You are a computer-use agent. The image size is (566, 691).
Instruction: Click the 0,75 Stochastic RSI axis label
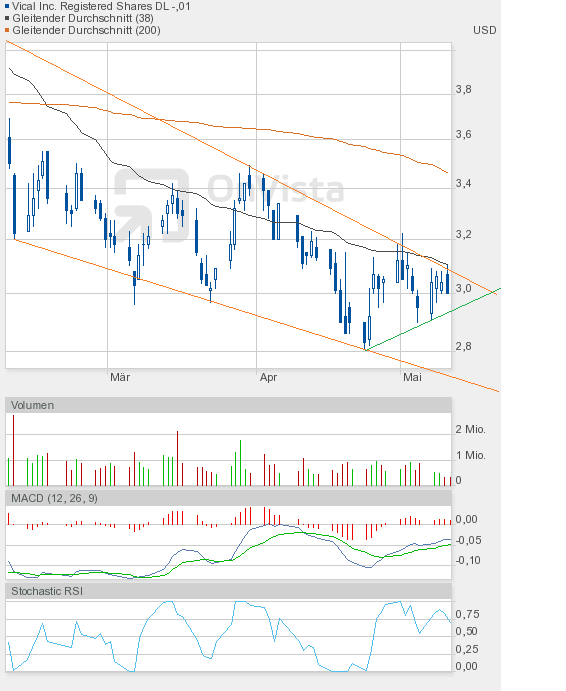[467, 614]
